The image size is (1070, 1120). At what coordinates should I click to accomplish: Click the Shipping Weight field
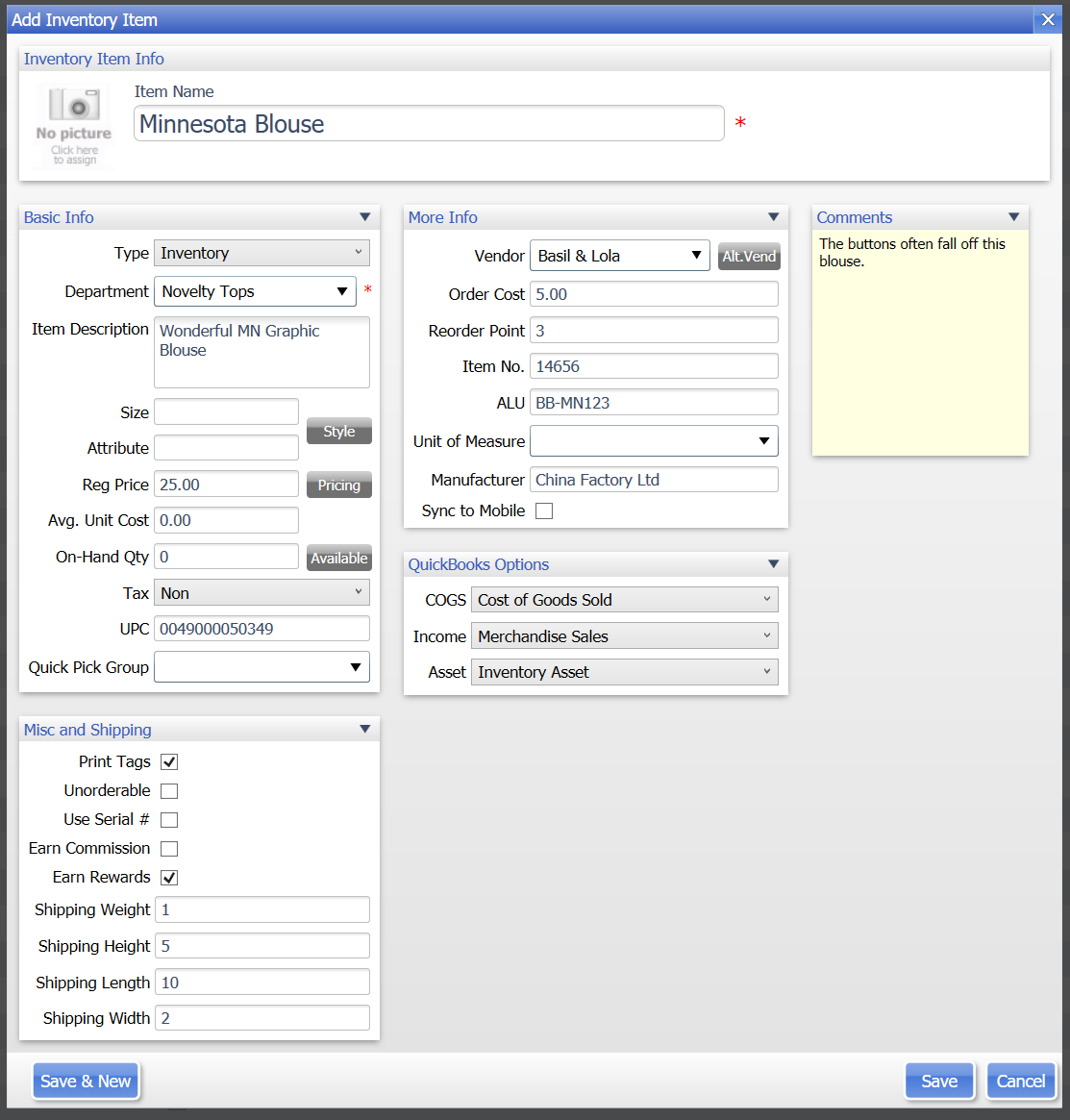click(262, 909)
